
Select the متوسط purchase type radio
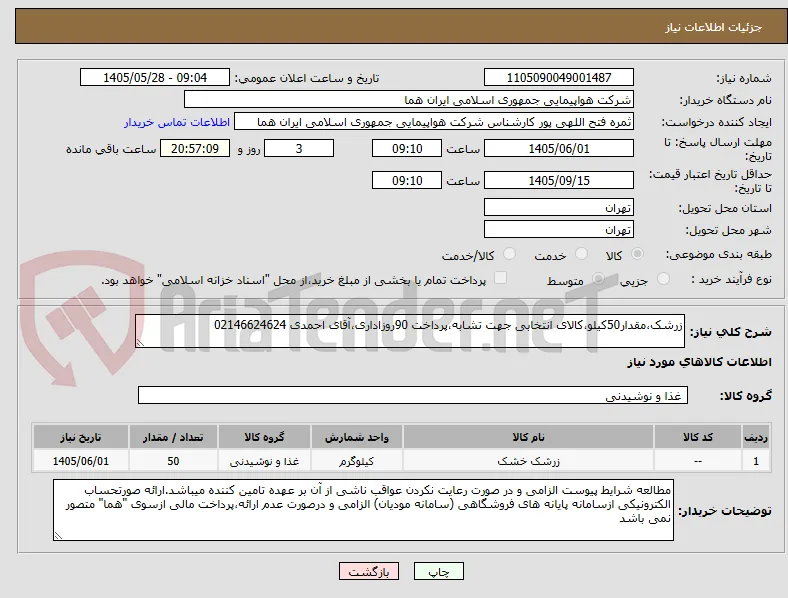598,278
